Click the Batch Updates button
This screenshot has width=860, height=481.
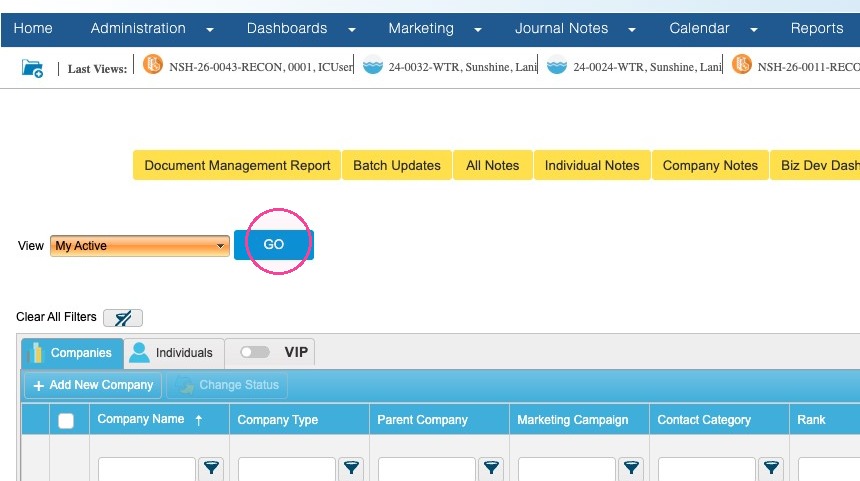(x=397, y=165)
